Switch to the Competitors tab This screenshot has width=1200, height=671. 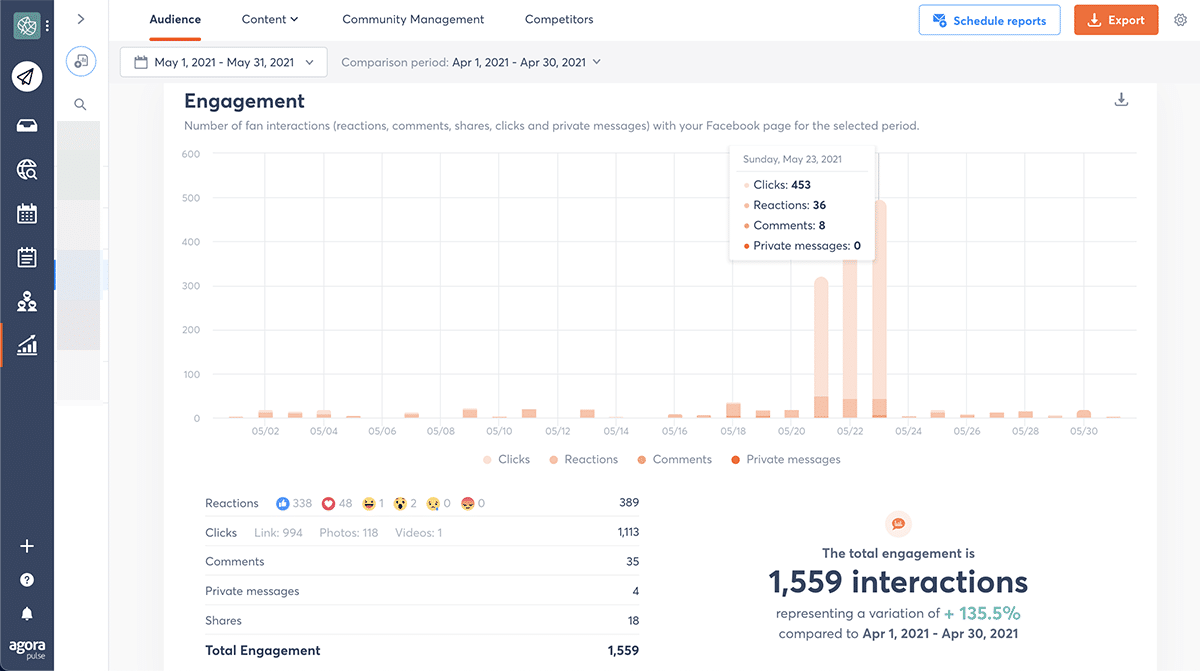pos(558,19)
